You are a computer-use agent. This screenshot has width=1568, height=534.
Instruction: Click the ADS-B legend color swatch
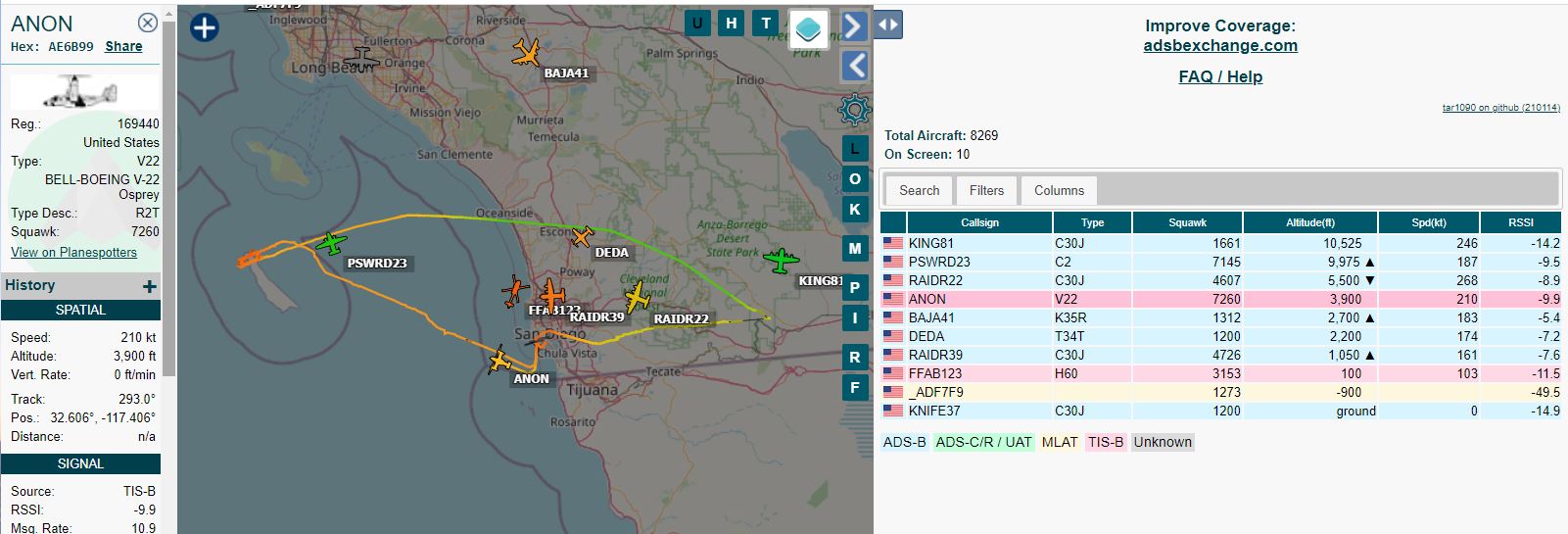pyautogui.click(x=904, y=442)
